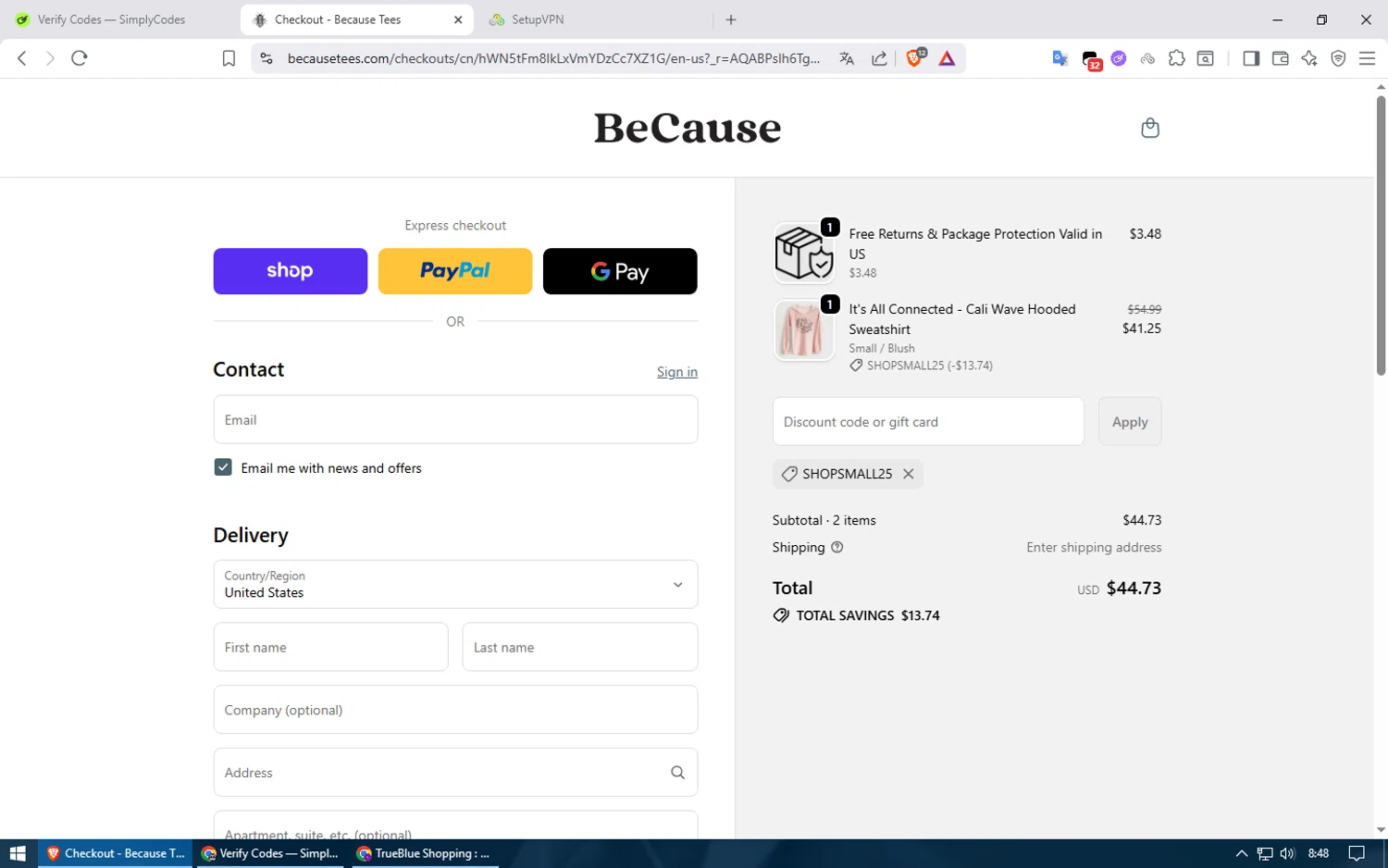This screenshot has height=868, width=1388.
Task: Click the purple circular extension icon
Action: [1119, 58]
